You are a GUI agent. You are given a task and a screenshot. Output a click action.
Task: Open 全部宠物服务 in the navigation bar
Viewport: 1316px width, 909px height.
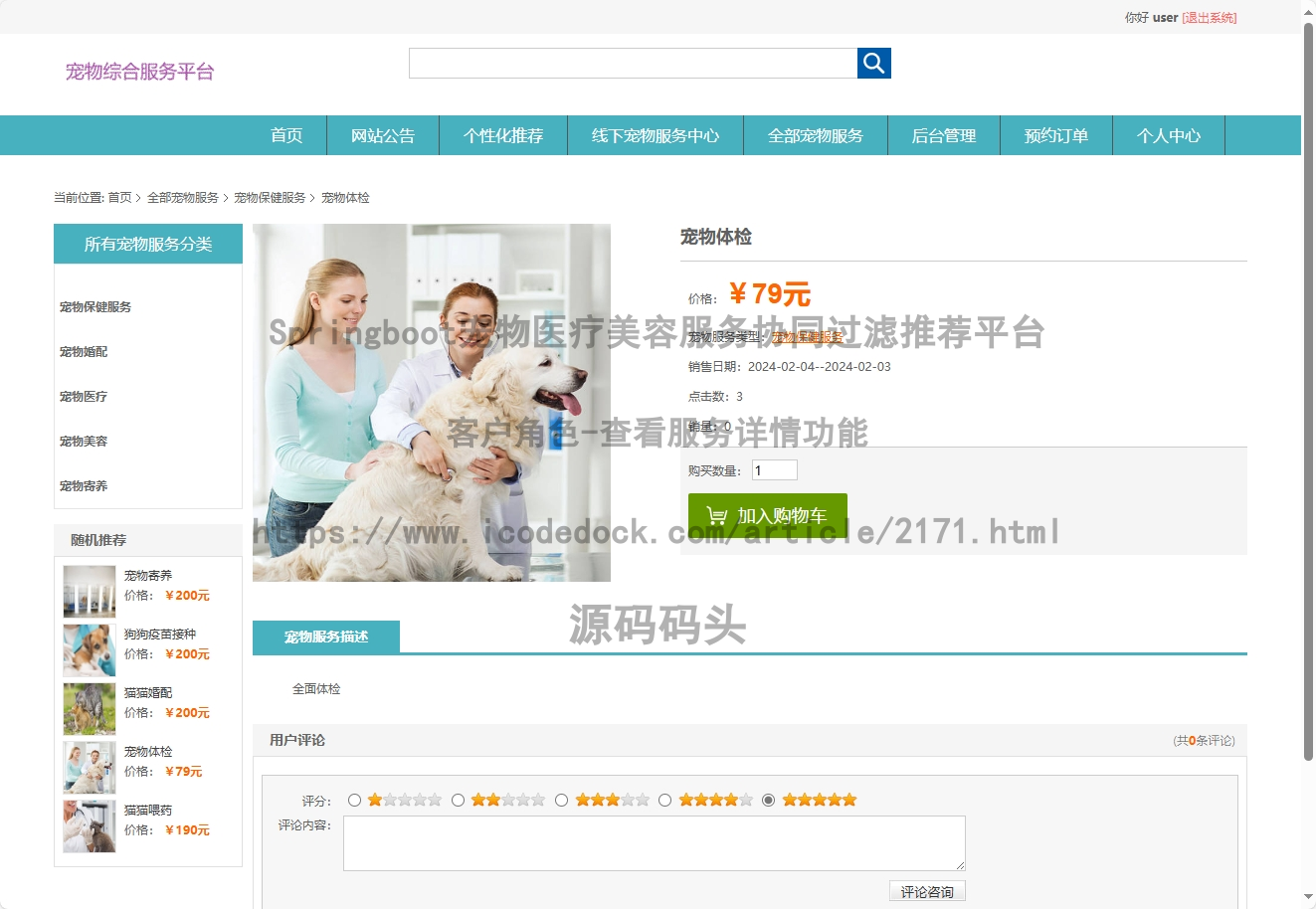816,135
